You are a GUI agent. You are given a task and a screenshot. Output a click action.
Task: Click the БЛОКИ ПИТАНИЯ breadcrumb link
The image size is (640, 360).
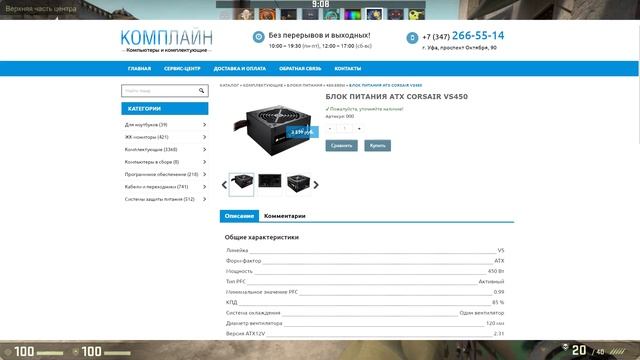(x=304, y=85)
